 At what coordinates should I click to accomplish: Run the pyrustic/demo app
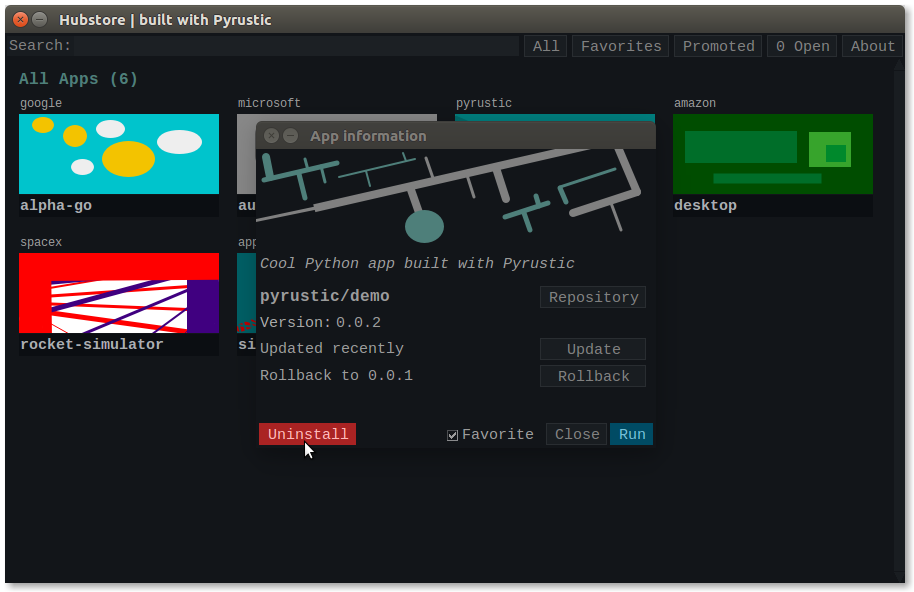pos(631,434)
